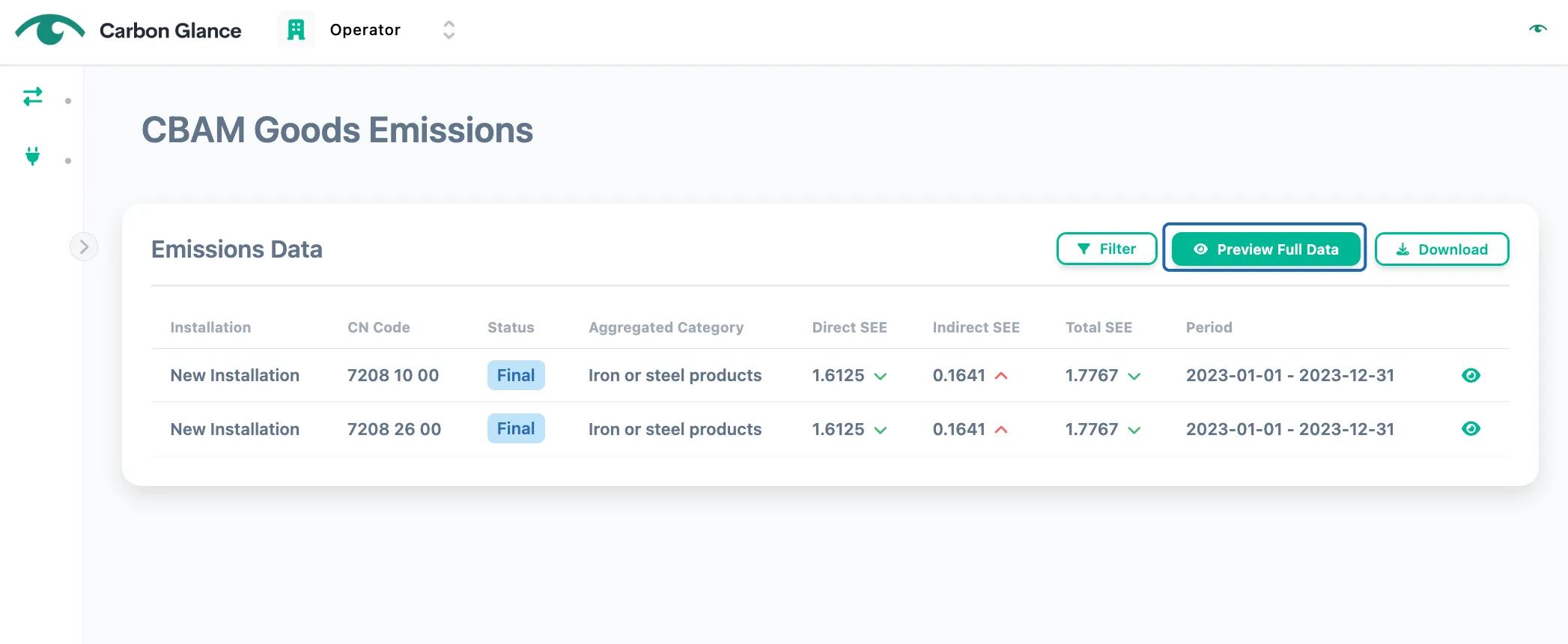Click the green building Operator icon
This screenshot has height=644, width=1568.
297,30
